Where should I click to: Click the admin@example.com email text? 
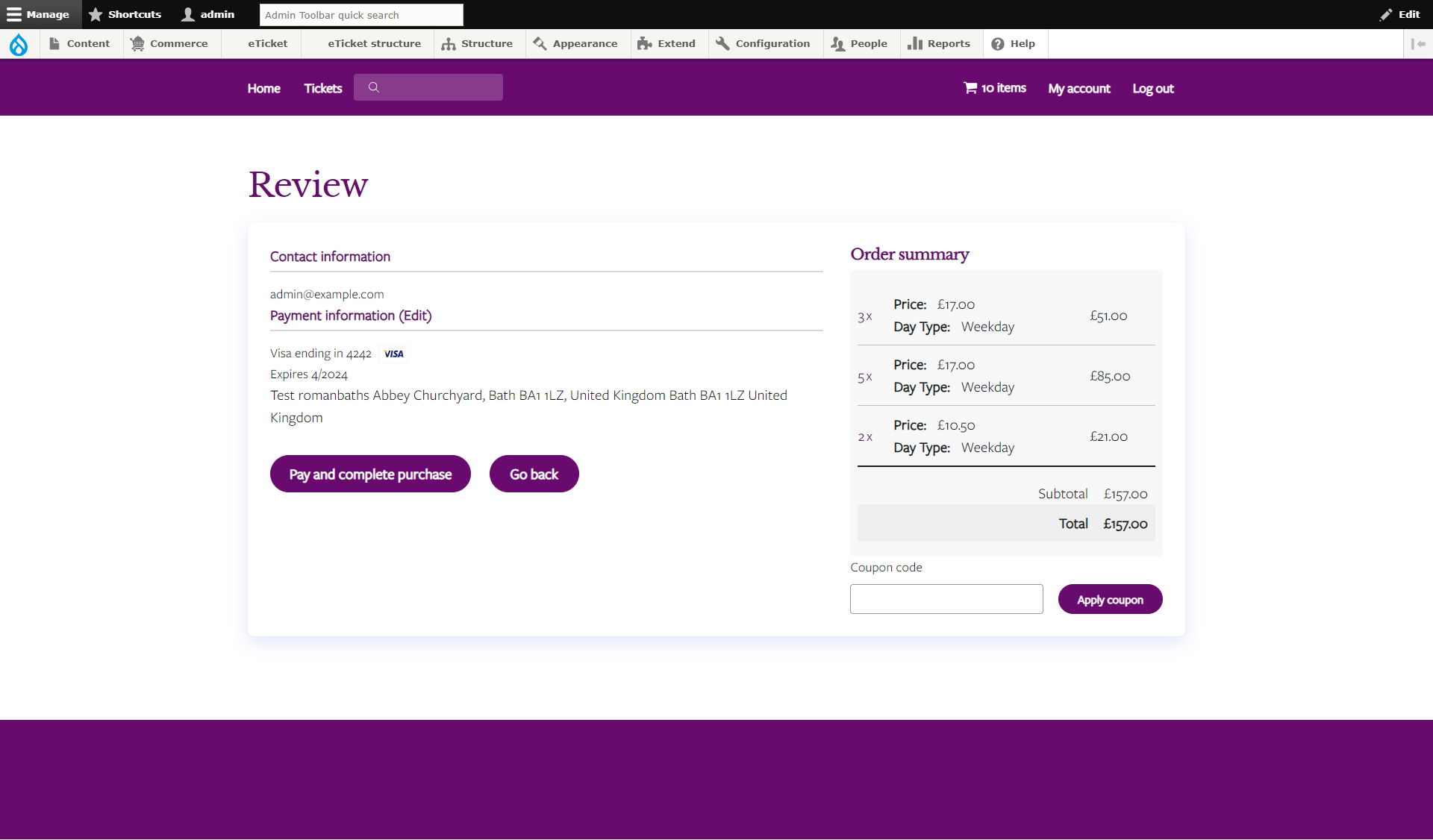327,294
